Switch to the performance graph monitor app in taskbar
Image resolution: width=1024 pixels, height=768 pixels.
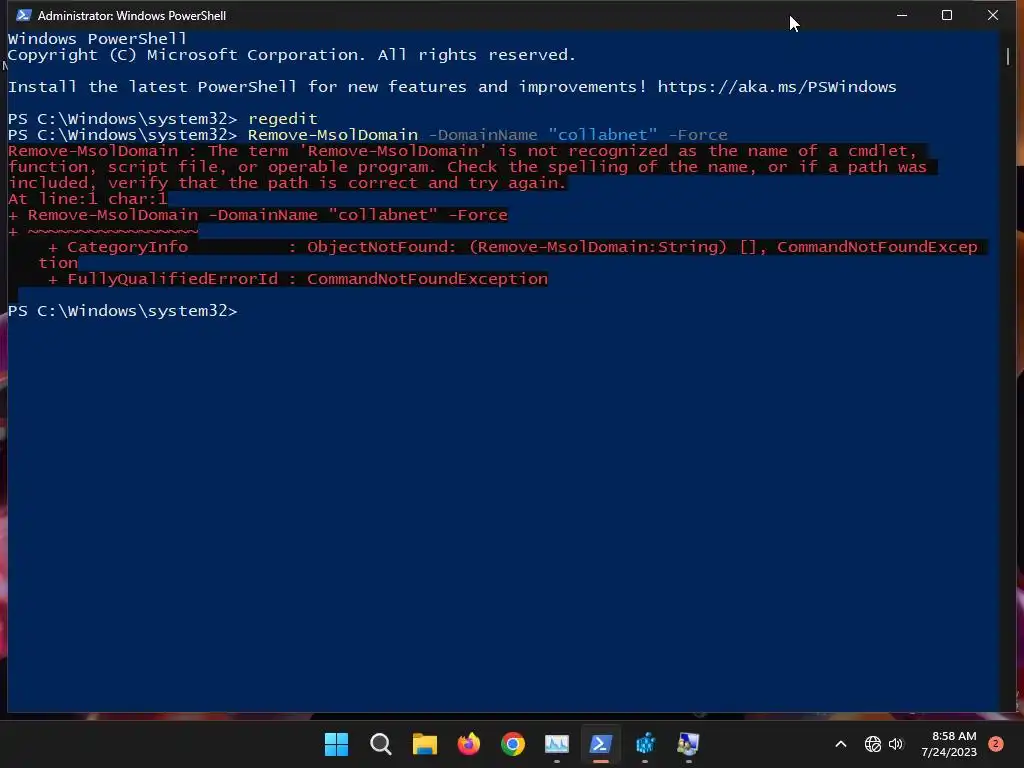[x=557, y=744]
